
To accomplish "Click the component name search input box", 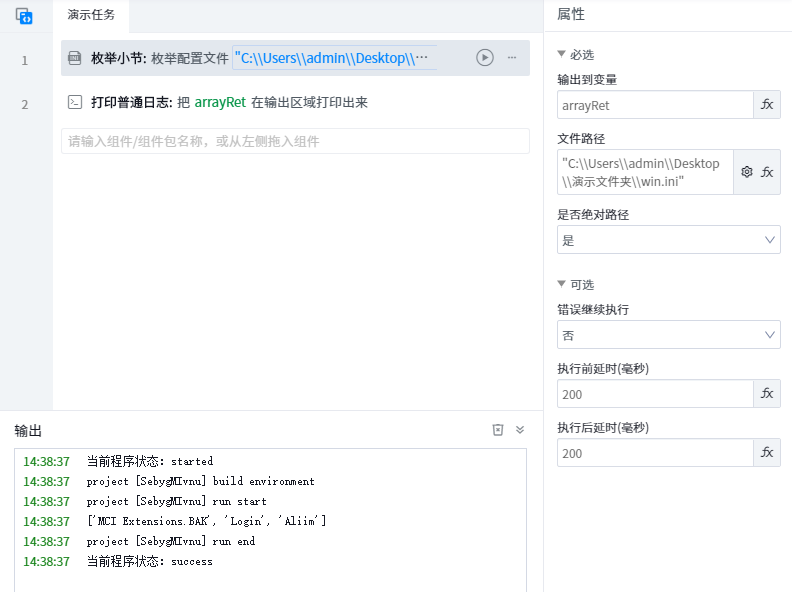I will coord(295,142).
